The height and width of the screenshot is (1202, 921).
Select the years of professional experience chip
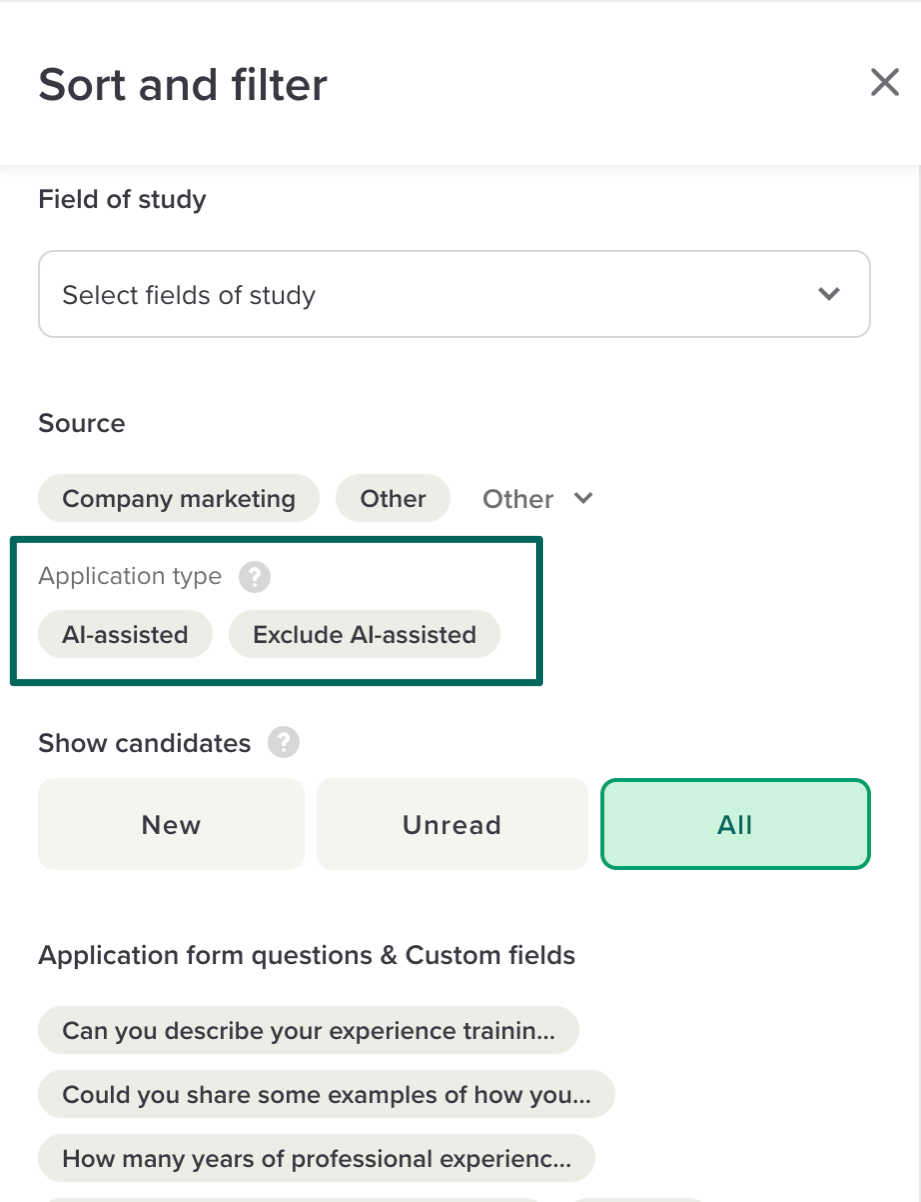(316, 1159)
